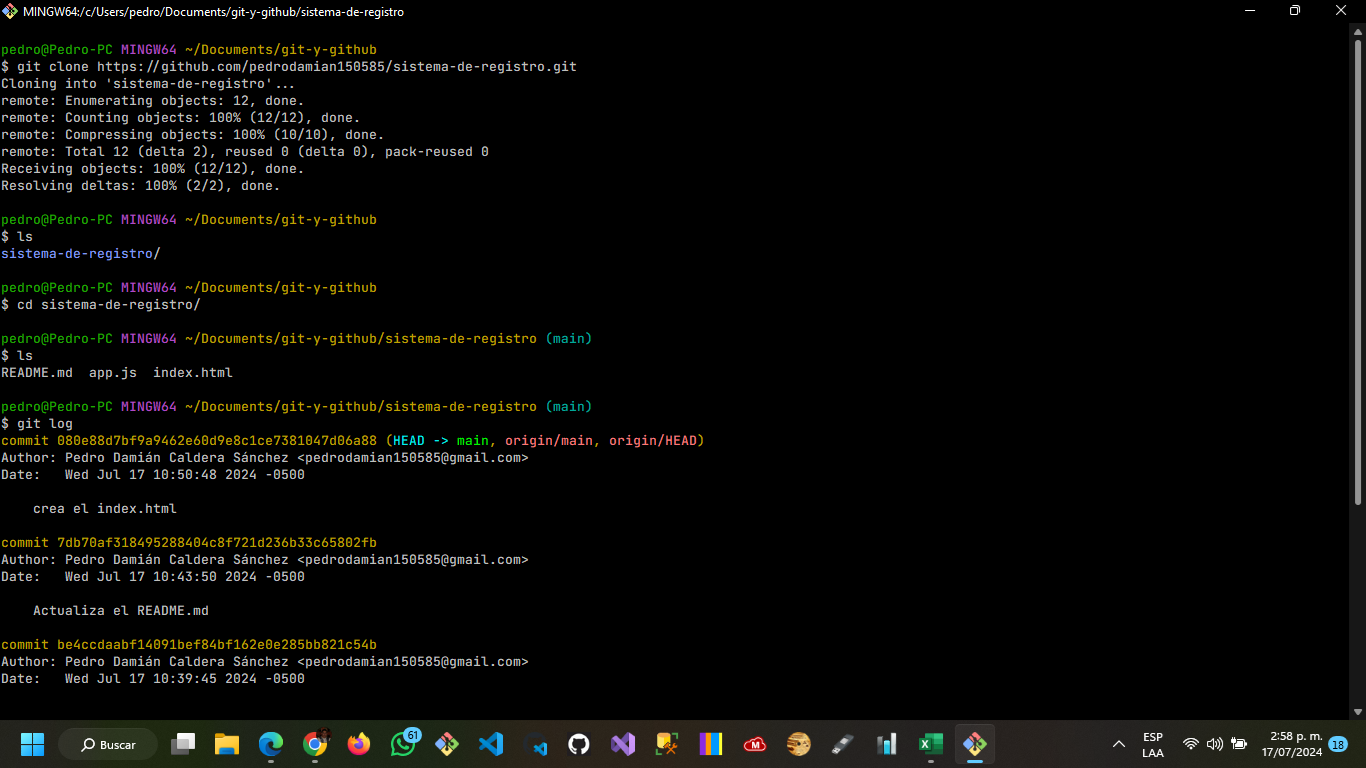1366x768 pixels.
Task: Open the purple-orange-yellow striped app icon
Action: [711, 744]
